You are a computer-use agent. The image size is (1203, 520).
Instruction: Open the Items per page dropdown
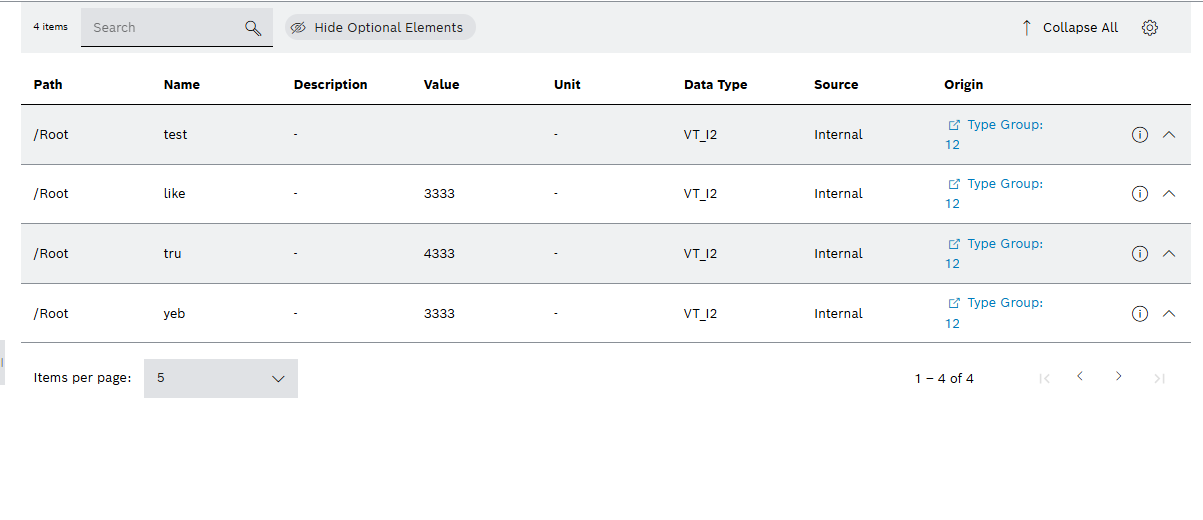pyautogui.click(x=221, y=378)
